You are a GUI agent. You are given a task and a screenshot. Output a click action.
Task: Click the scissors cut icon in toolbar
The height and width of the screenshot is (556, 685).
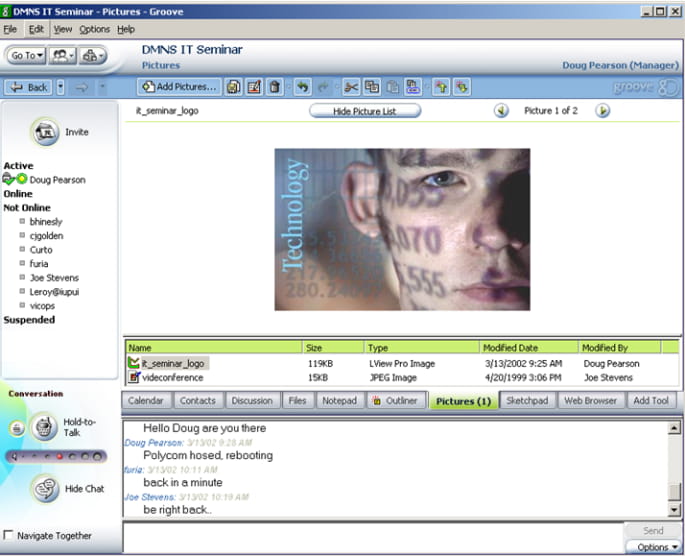[350, 87]
